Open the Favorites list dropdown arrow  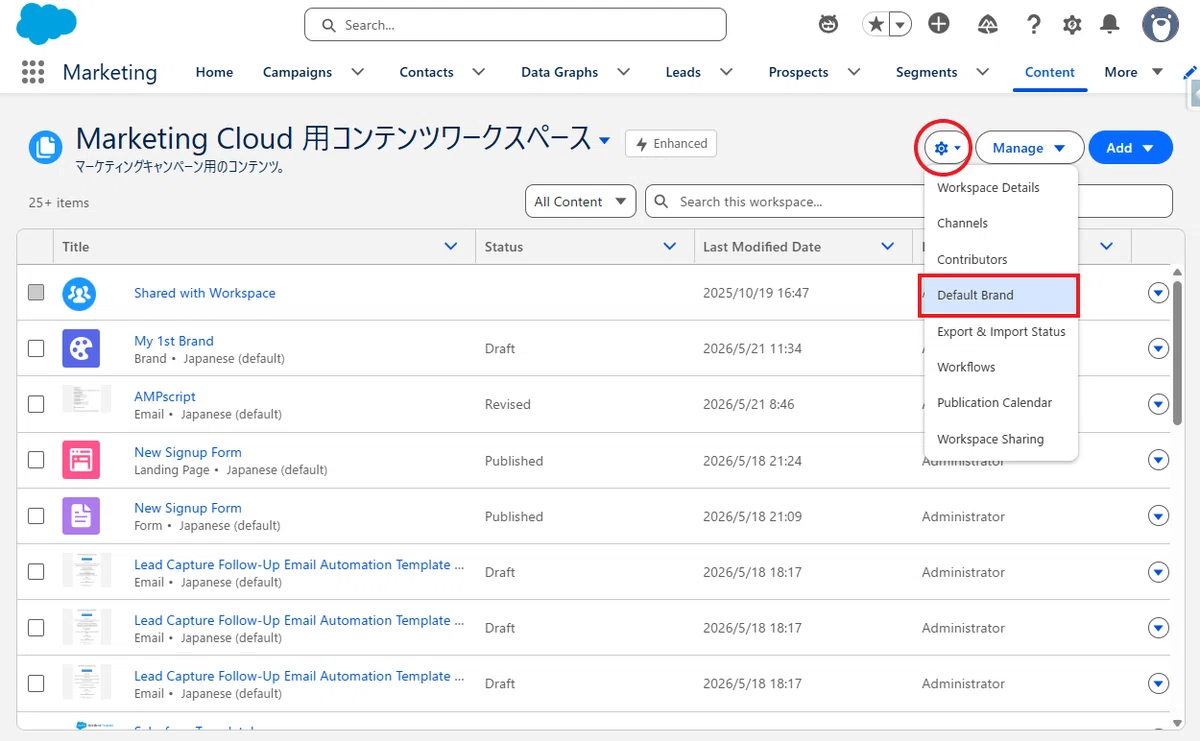click(x=901, y=24)
